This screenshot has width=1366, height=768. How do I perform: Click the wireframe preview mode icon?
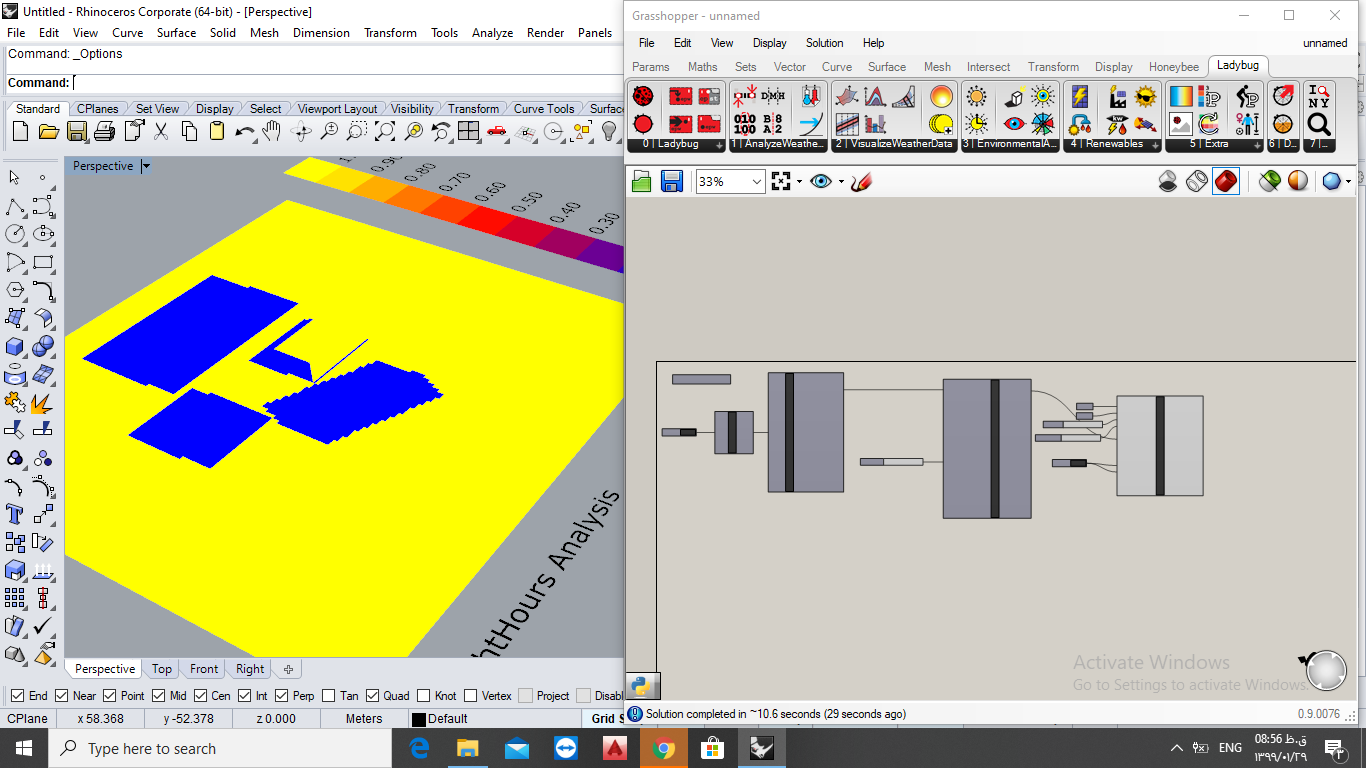pyautogui.click(x=1197, y=181)
